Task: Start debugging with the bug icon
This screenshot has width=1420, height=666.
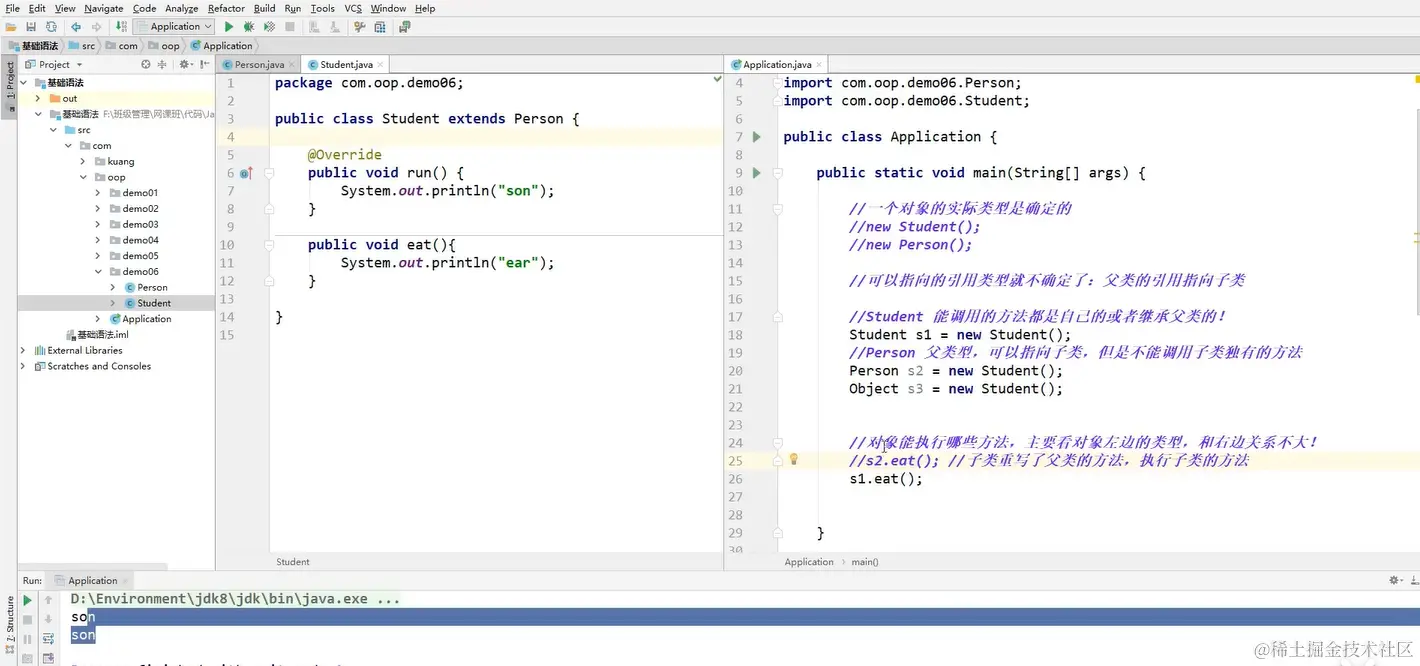Action: coord(249,27)
